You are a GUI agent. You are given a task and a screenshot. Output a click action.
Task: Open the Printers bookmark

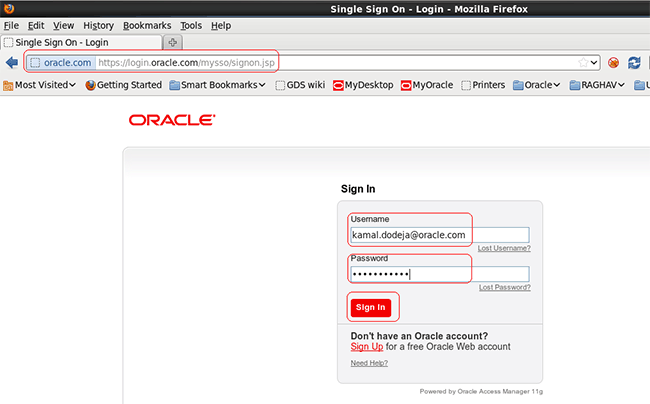click(483, 85)
